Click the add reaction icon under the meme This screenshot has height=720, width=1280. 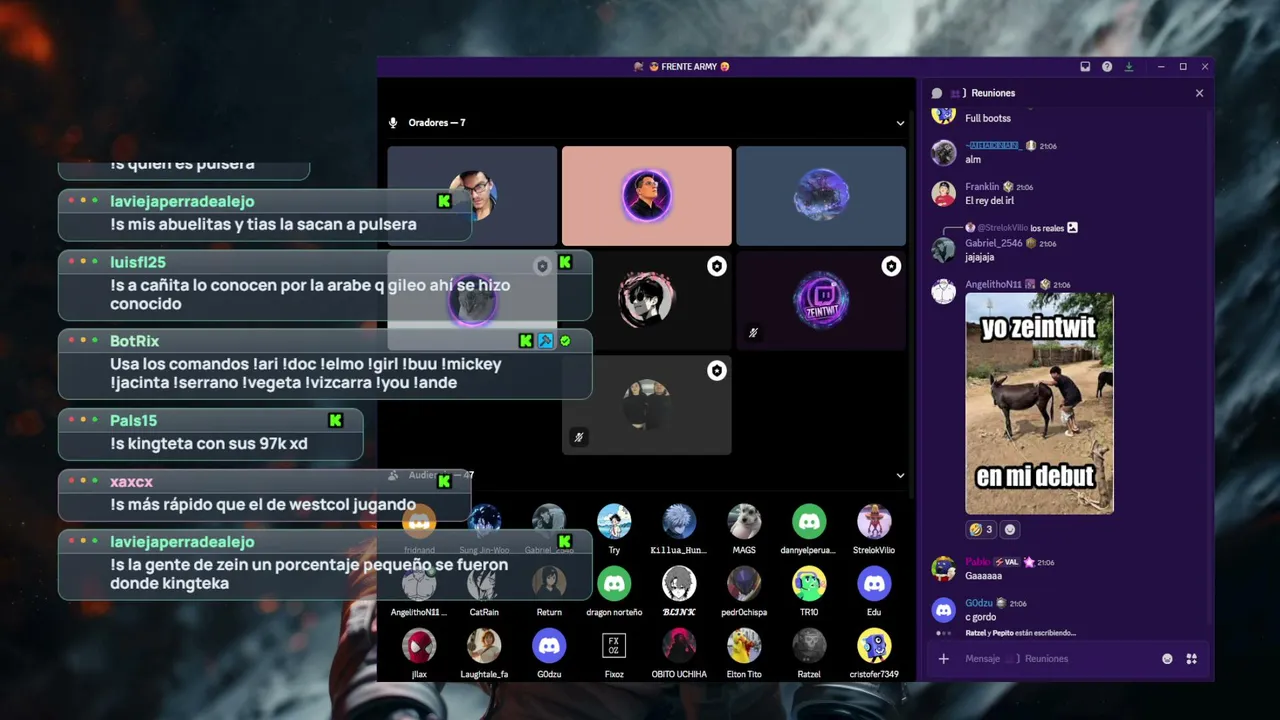(1009, 530)
